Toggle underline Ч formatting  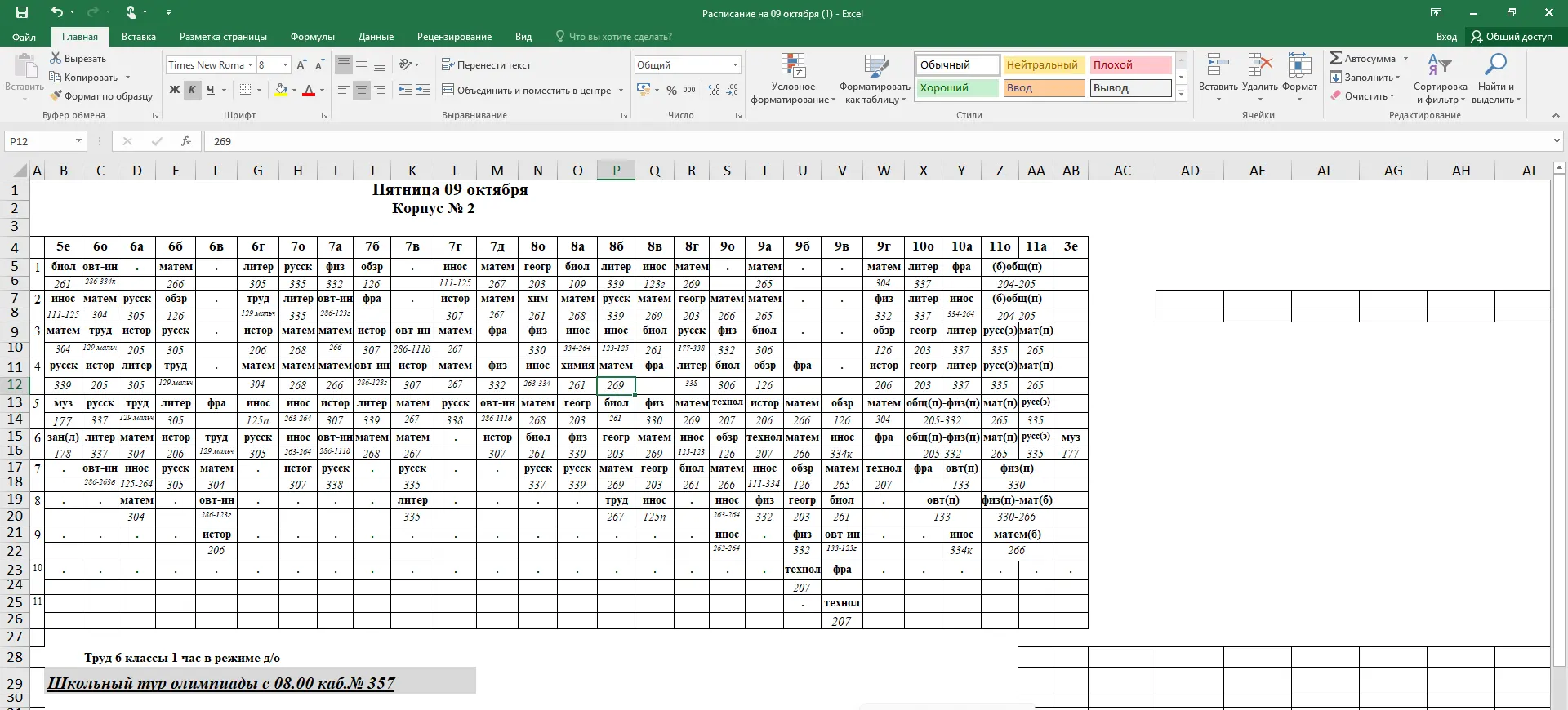pyautogui.click(x=211, y=90)
